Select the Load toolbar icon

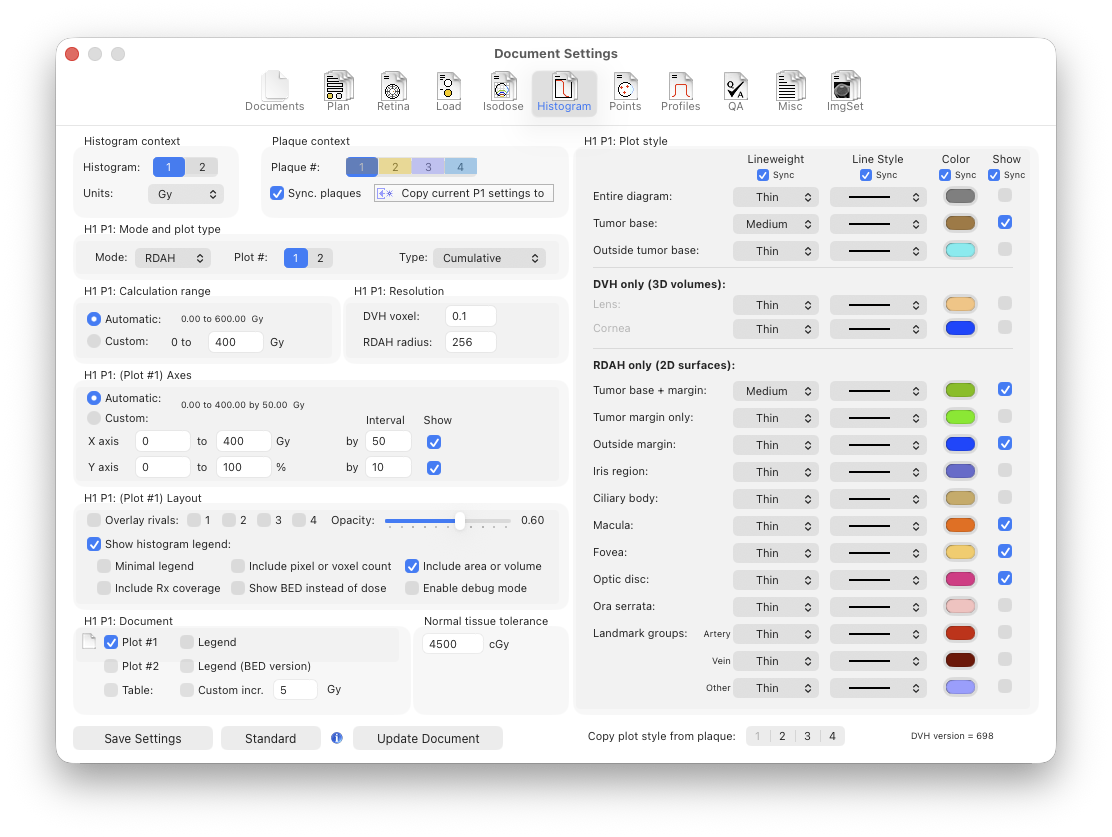[x=448, y=91]
